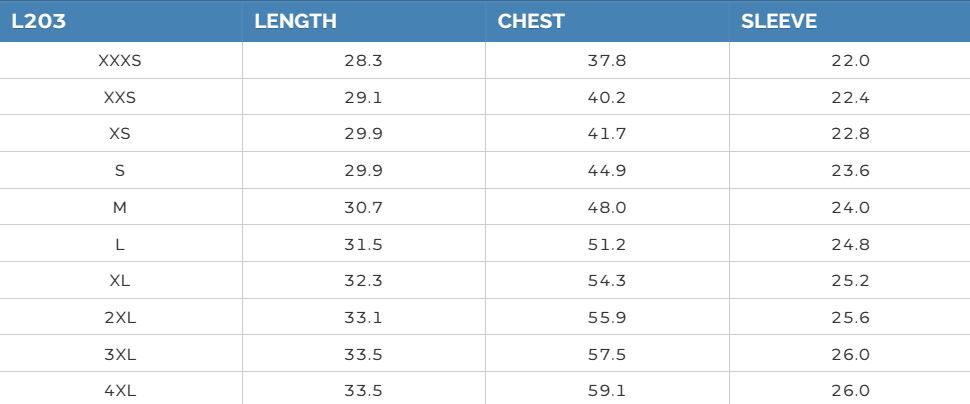
Task: Click sleeve value 22.8 for XS
Action: 851,134
